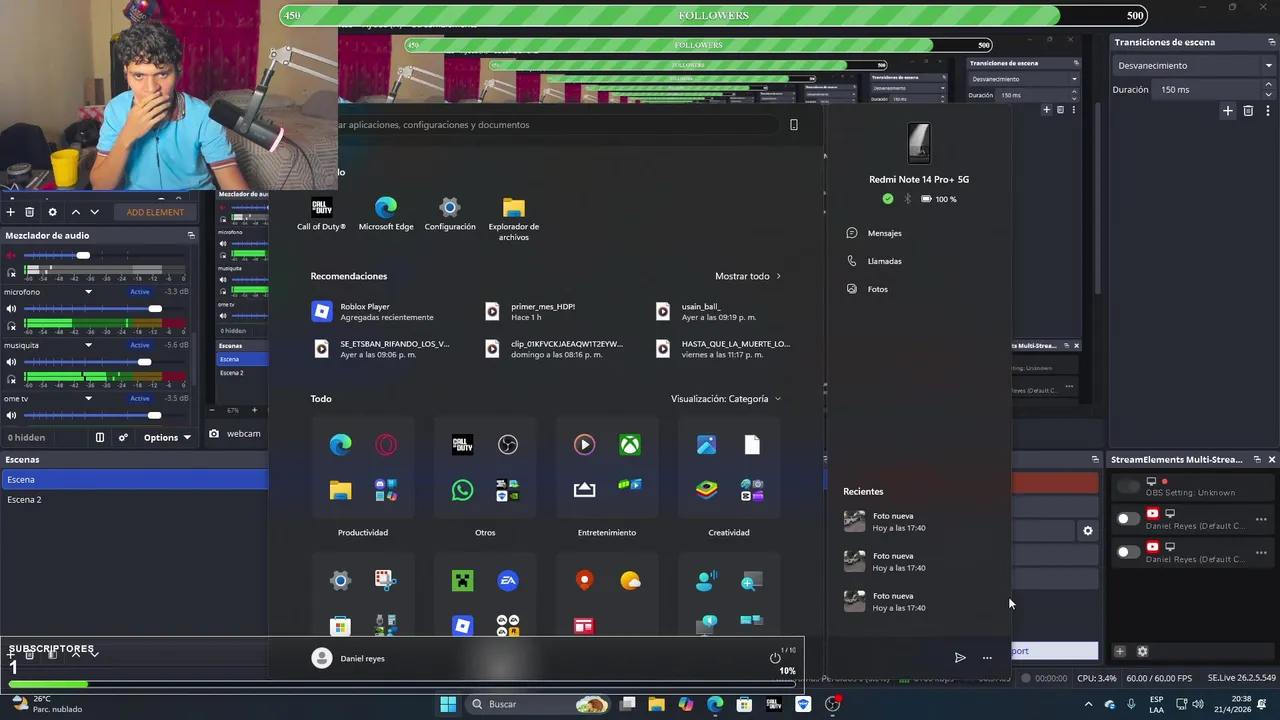1280x720 pixels.
Task: Open WhatsApp in Otros group
Action: pos(462,490)
